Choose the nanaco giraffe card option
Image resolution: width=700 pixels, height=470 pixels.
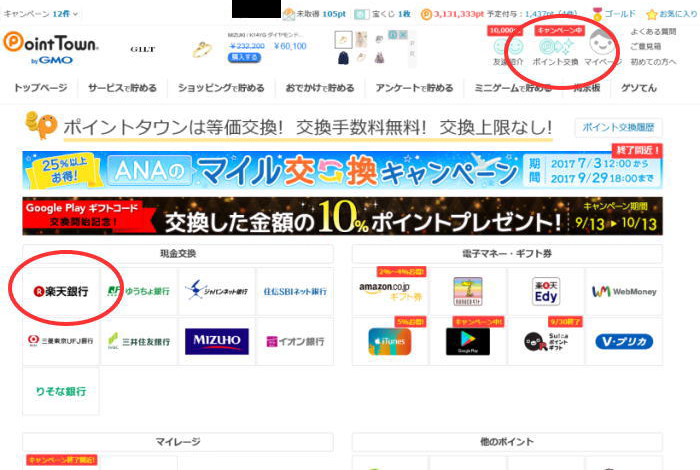coord(468,291)
